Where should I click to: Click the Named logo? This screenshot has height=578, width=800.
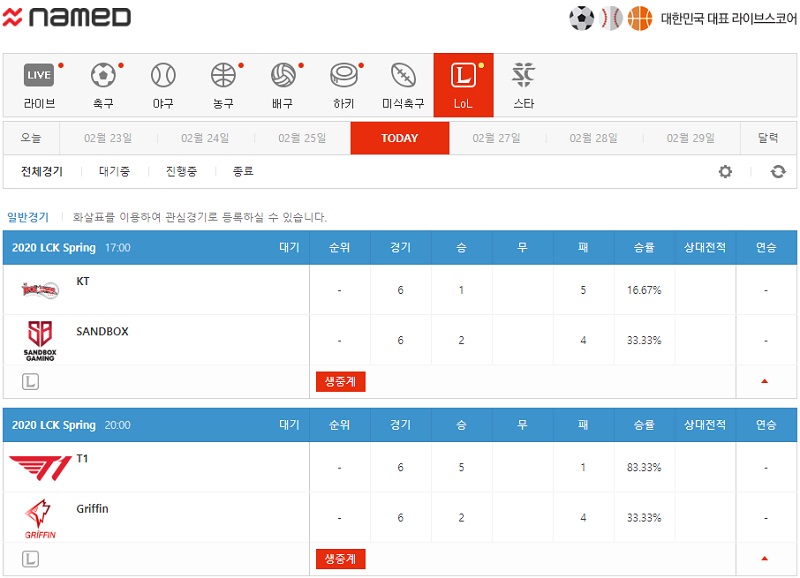[67, 17]
